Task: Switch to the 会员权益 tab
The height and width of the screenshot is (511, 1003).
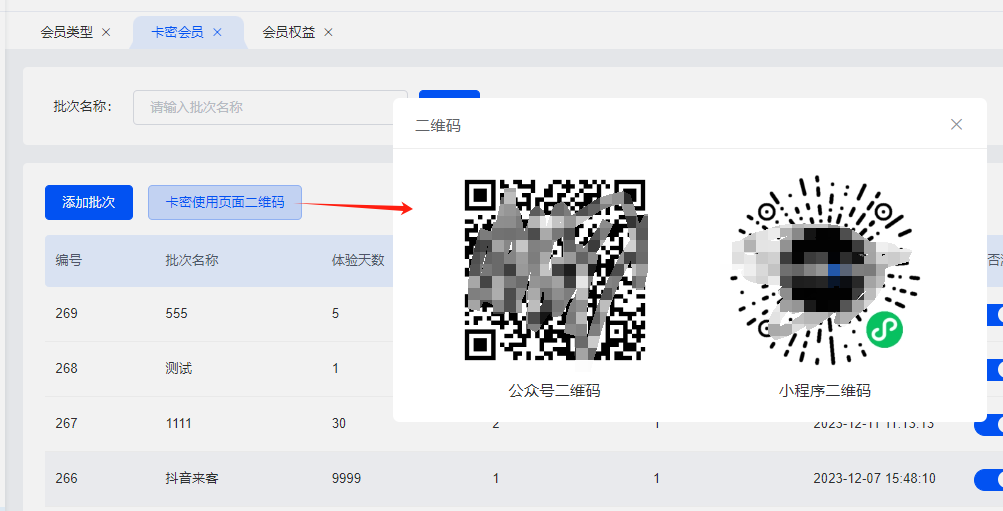Action: click(x=288, y=32)
